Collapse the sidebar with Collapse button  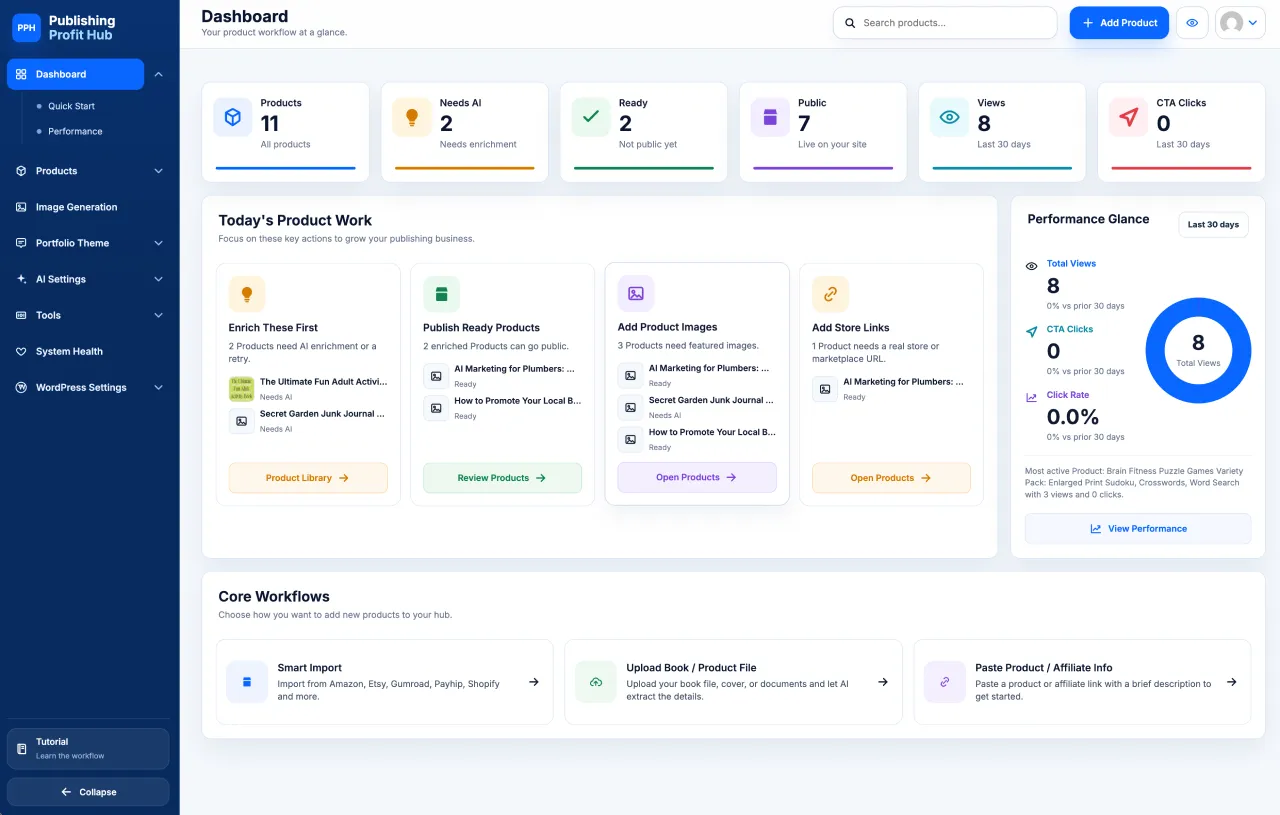pos(88,792)
